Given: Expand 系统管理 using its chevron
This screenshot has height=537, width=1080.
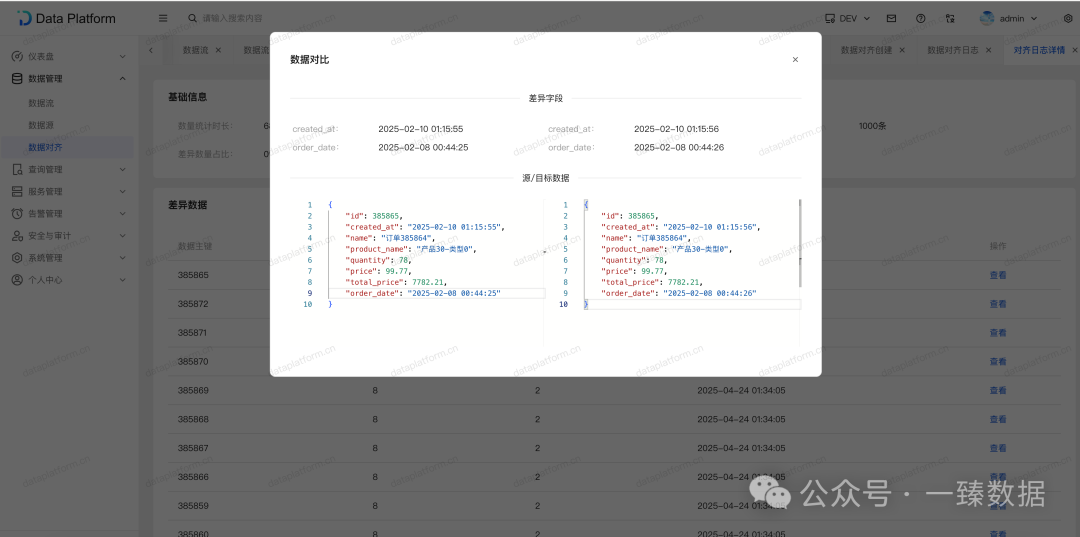Looking at the screenshot, I should click(x=123, y=257).
